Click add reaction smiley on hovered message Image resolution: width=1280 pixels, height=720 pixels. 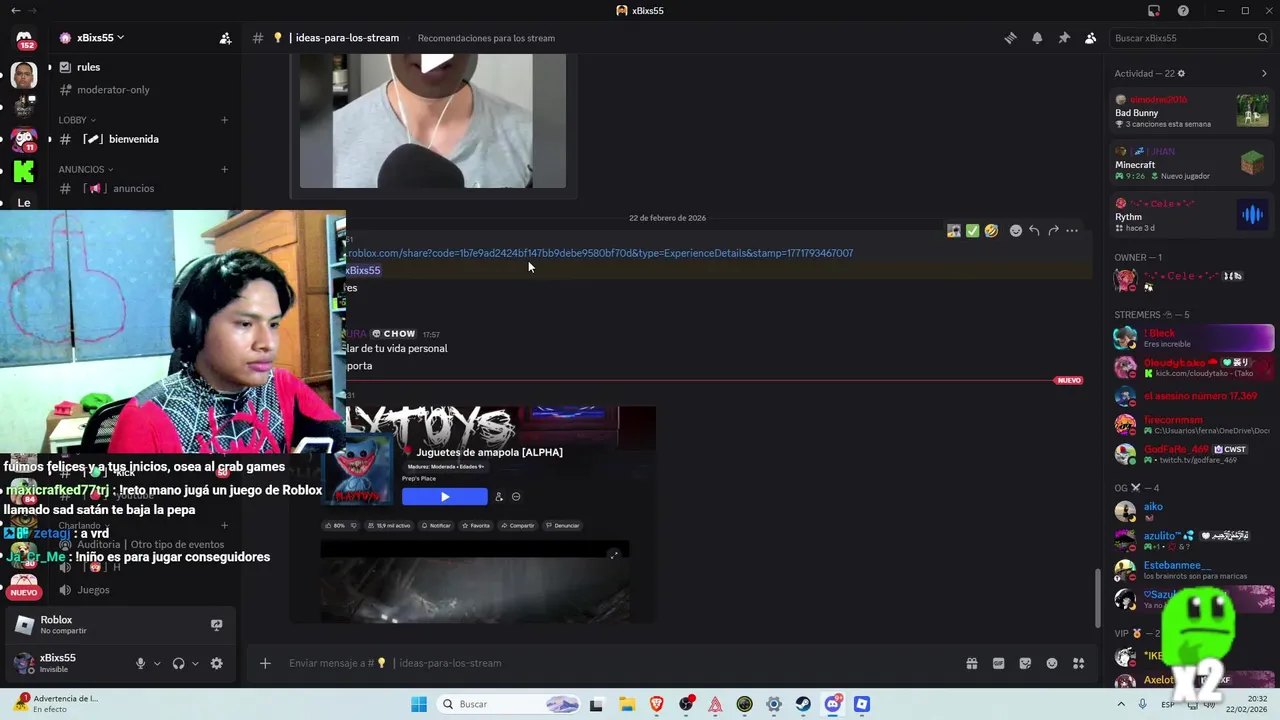point(1016,231)
